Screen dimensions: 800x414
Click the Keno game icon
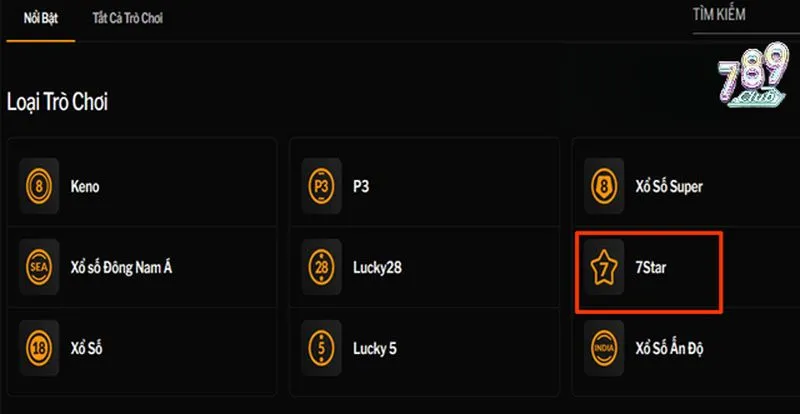tap(38, 186)
